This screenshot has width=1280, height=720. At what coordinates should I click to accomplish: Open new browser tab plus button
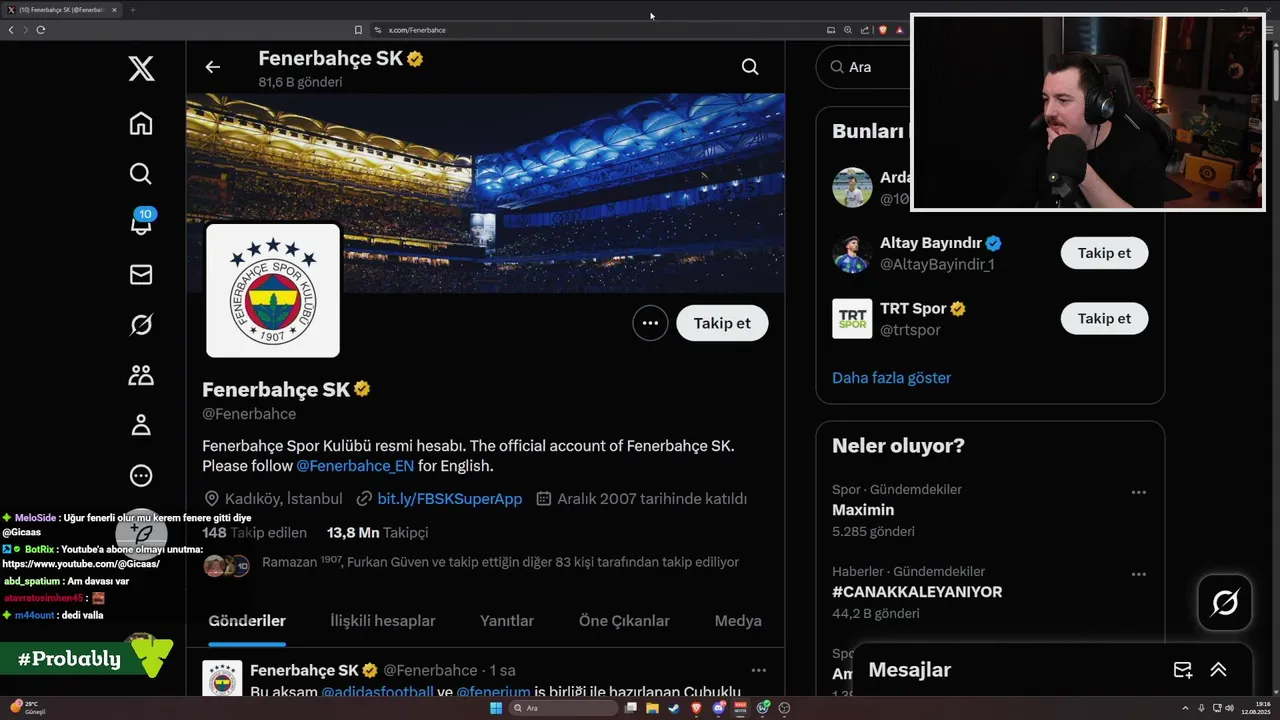[x=132, y=10]
